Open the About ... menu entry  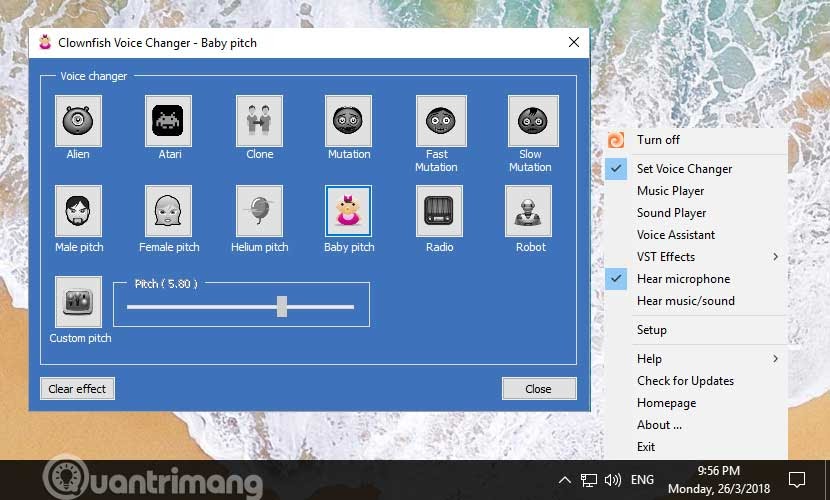(696, 425)
